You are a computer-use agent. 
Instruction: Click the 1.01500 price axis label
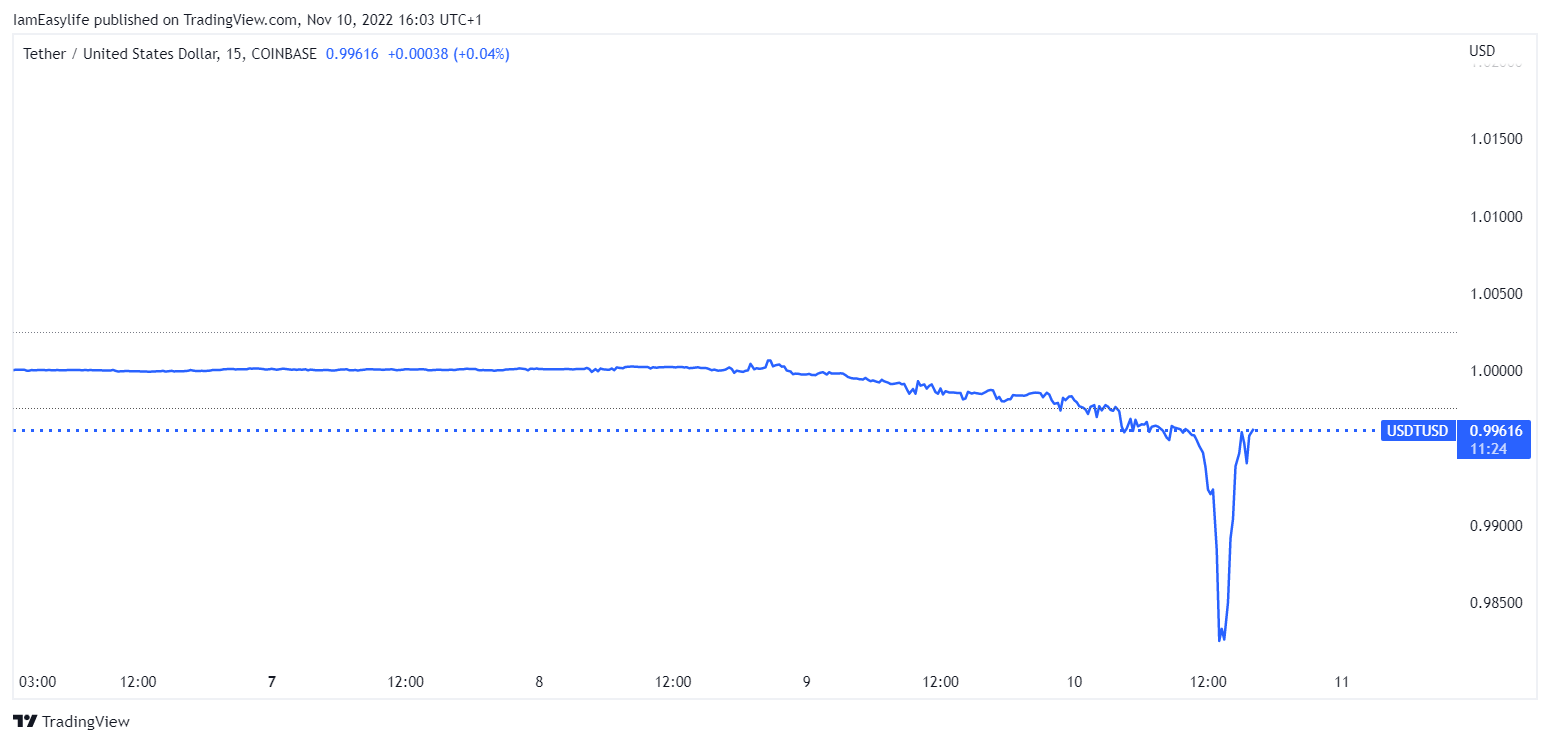[x=1497, y=138]
